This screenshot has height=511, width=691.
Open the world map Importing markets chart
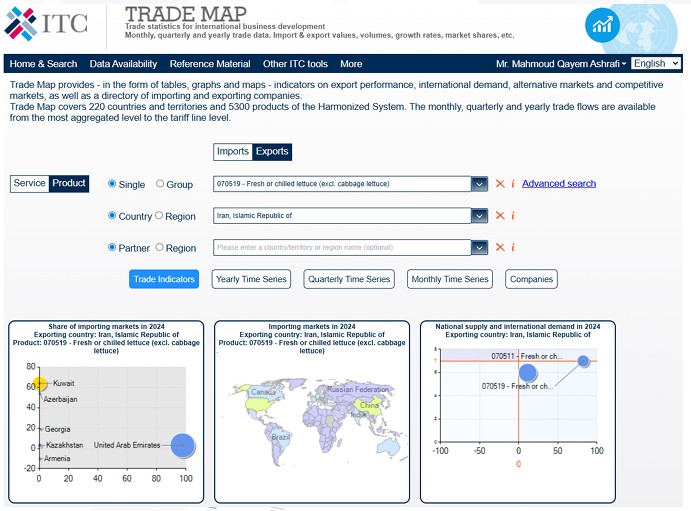pyautogui.click(x=312, y=412)
